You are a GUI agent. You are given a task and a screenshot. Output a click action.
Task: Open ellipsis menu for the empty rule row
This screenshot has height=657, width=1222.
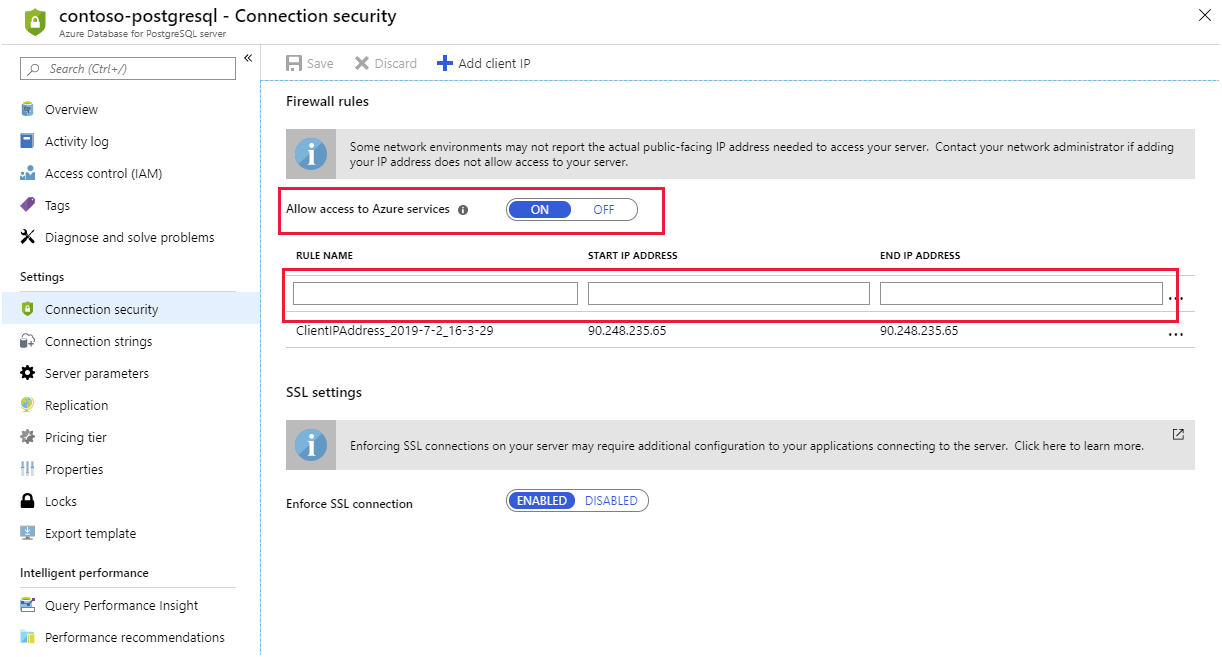(x=1176, y=298)
